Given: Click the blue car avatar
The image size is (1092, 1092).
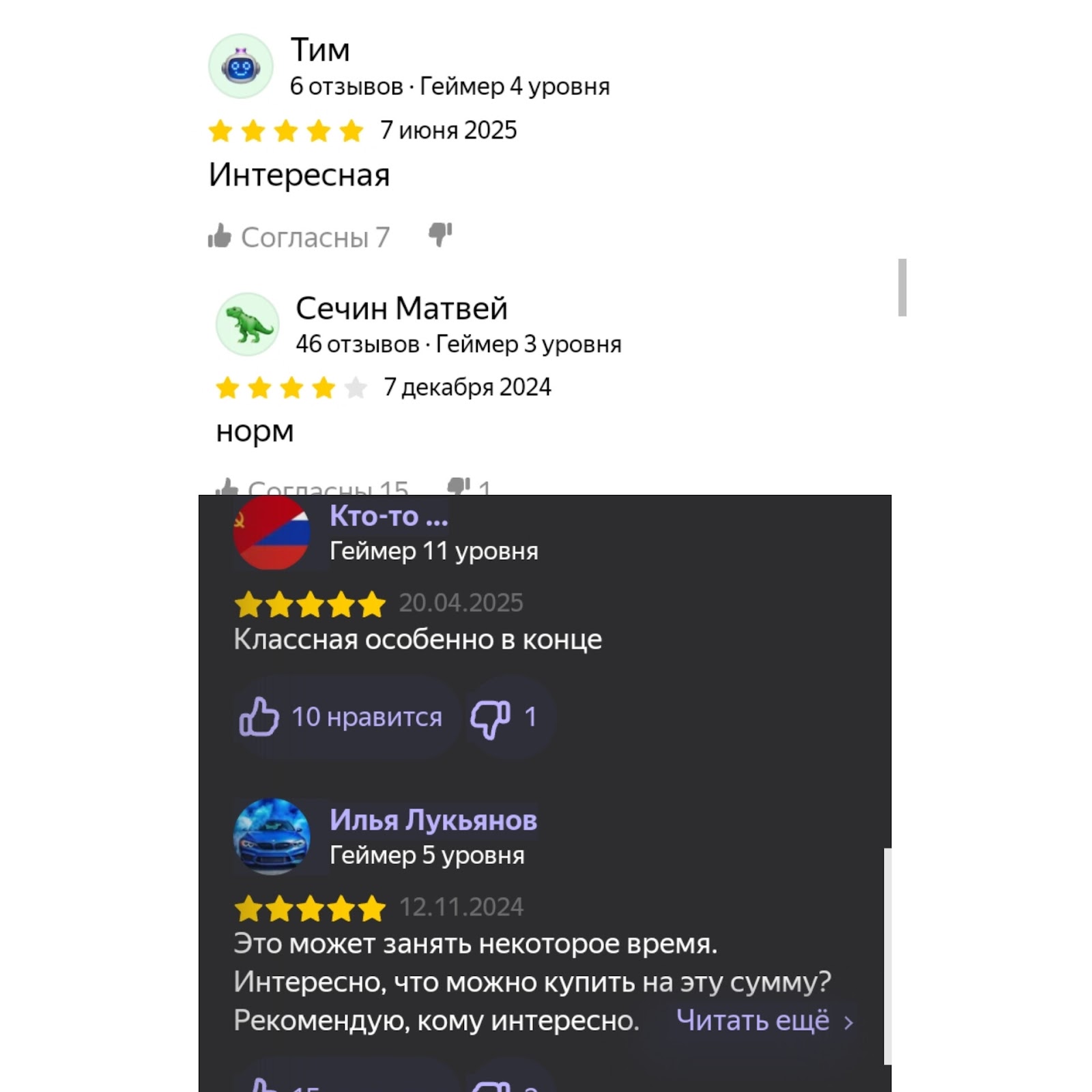Looking at the screenshot, I should coord(272,837).
